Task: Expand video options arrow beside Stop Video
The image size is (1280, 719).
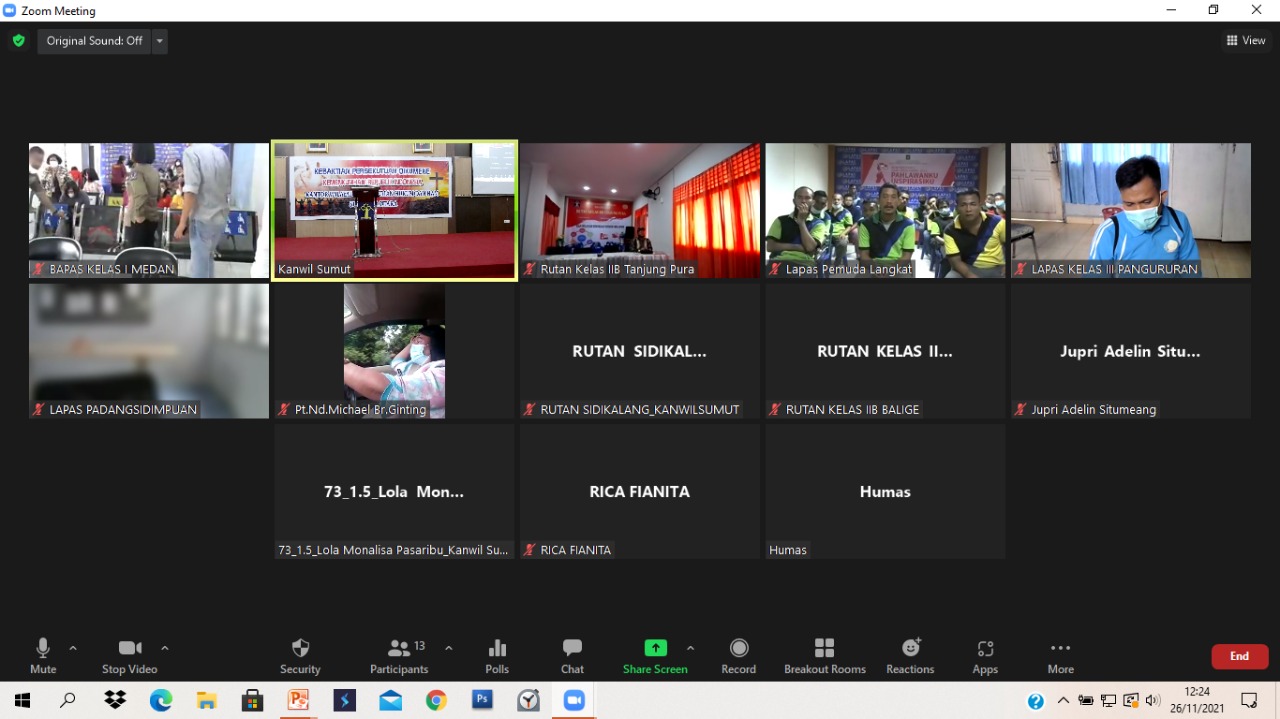Action: [x=165, y=648]
